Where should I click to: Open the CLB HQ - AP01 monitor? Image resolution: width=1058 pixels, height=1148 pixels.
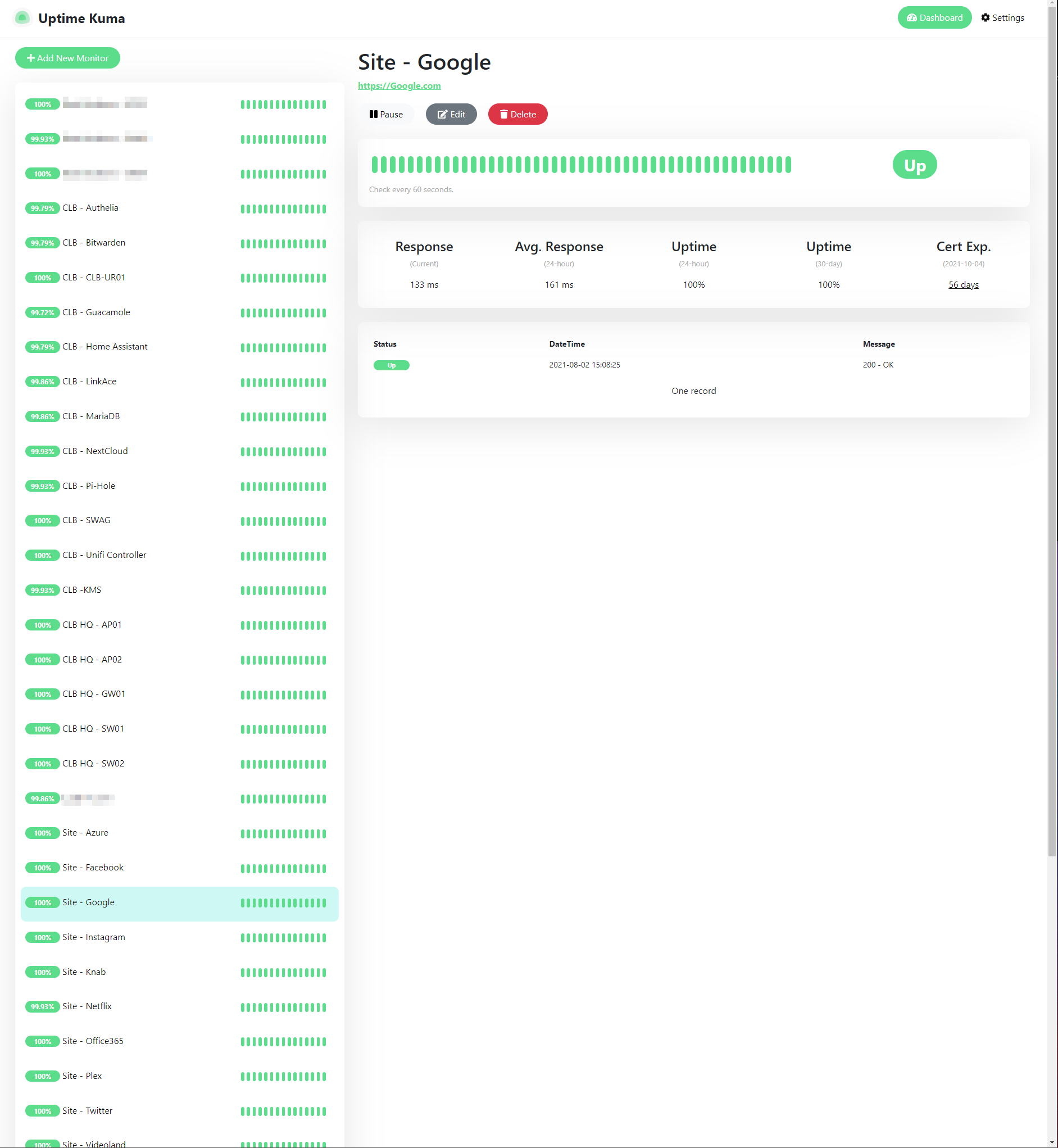point(180,625)
